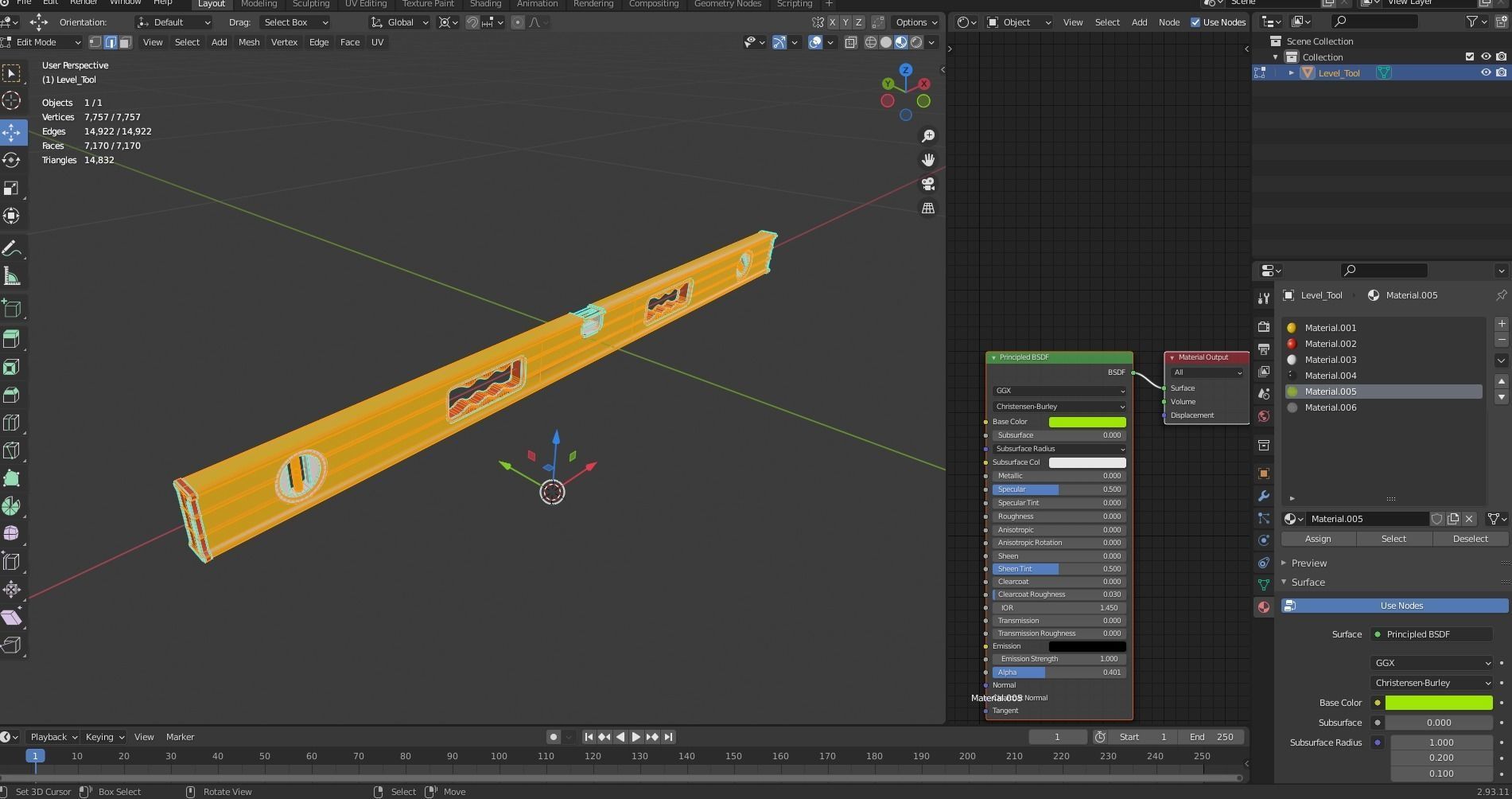This screenshot has height=799, width=1512.
Task: Open Drag Select Box dropdown
Action: click(293, 22)
